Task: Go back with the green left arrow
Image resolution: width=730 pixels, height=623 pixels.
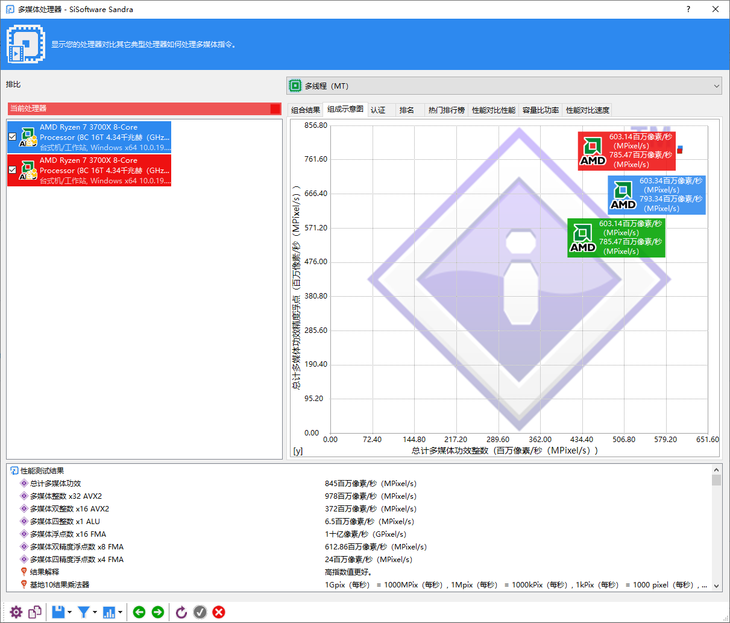Action: point(139,612)
